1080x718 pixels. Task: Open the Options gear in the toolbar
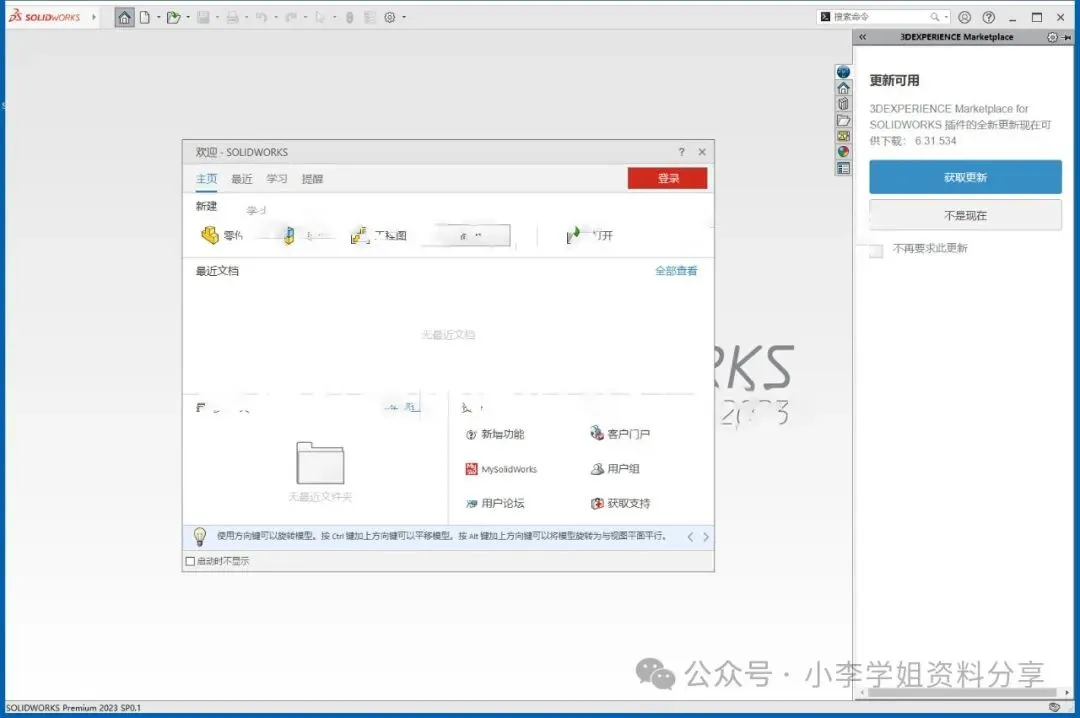[390, 17]
